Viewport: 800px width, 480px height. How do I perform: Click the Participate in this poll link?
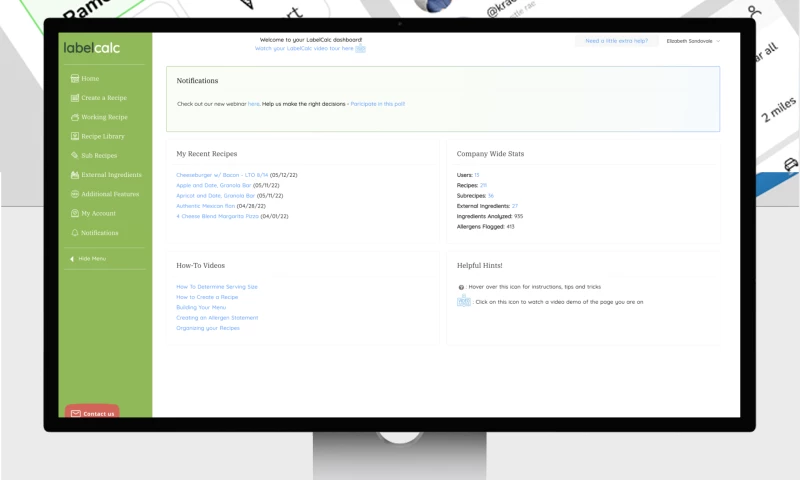click(377, 104)
